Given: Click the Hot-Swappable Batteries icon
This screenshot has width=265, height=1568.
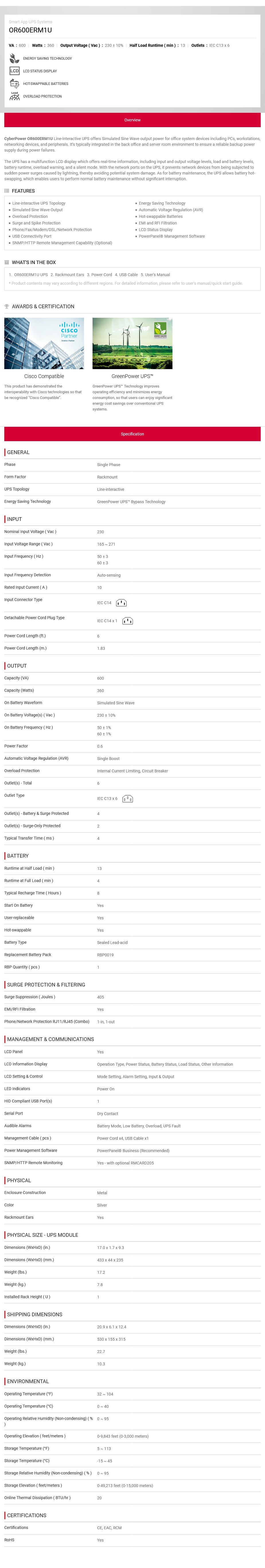Looking at the screenshot, I should tap(14, 84).
